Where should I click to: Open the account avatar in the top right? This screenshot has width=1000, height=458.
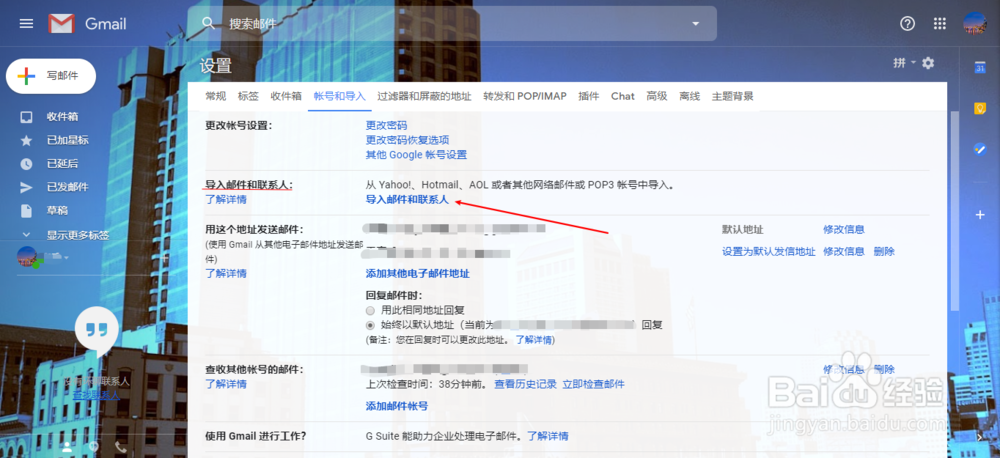coord(974,24)
